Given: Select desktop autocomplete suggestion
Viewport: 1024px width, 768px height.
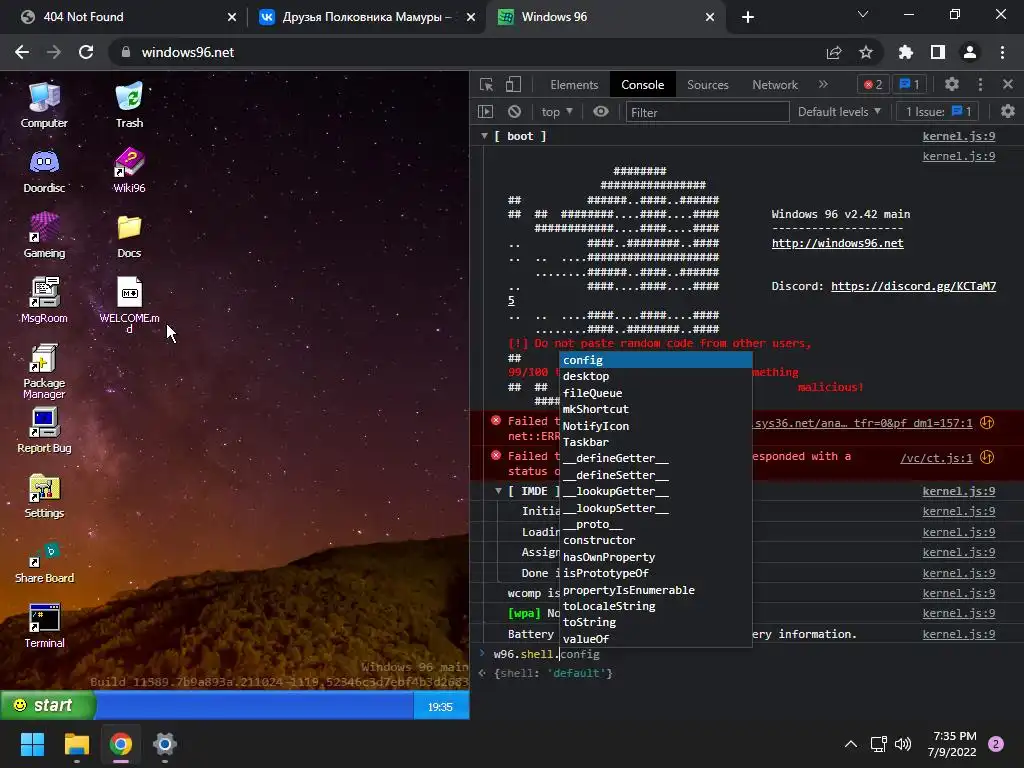Looking at the screenshot, I should [656, 376].
